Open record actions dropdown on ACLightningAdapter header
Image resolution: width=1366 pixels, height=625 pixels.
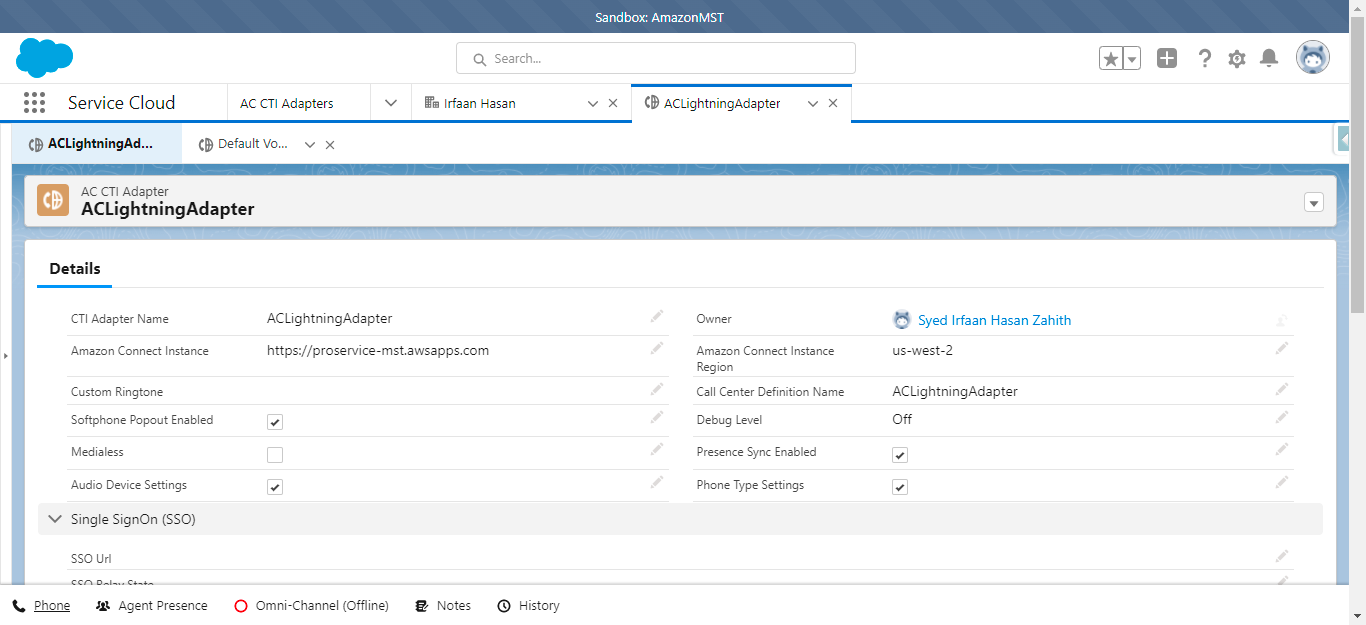point(1314,203)
